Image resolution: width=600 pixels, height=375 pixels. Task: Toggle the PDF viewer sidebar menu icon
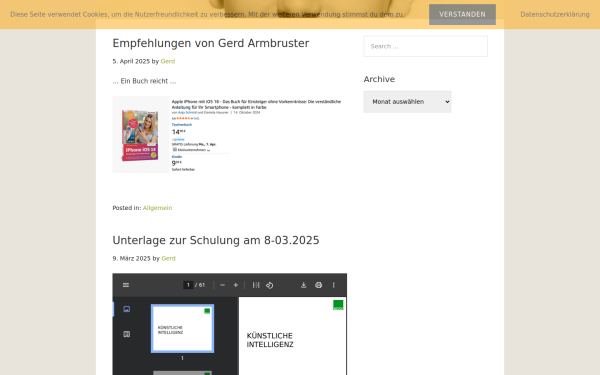[x=126, y=285]
